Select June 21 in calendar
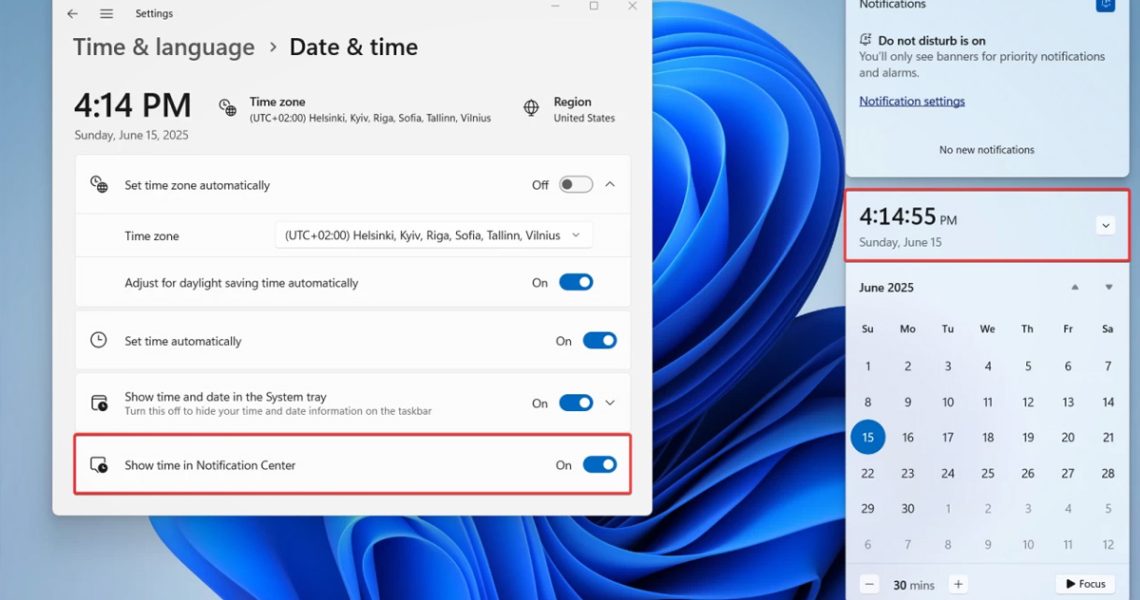Image resolution: width=1140 pixels, height=600 pixels. click(x=1108, y=437)
